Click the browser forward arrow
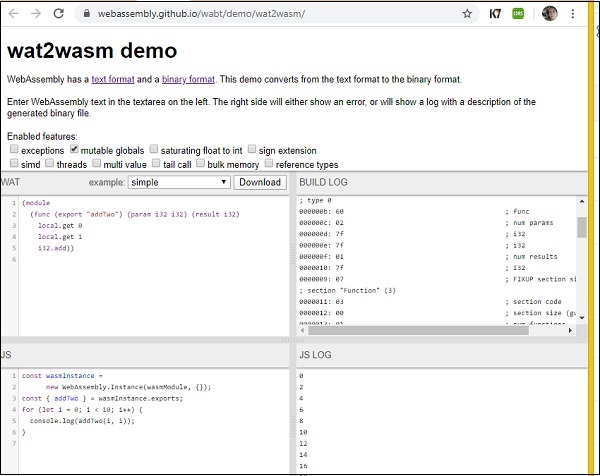Viewport: 600px width, 476px height. [x=36, y=14]
